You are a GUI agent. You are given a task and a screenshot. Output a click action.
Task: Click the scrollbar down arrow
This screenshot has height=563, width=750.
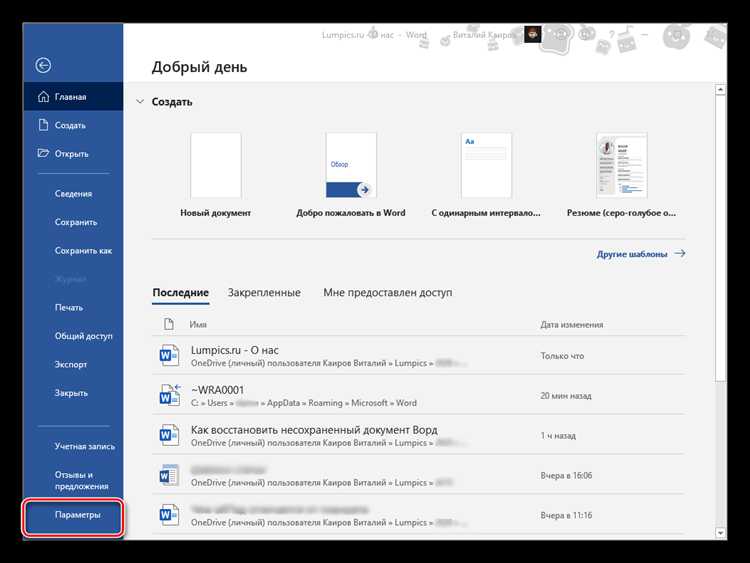point(720,532)
